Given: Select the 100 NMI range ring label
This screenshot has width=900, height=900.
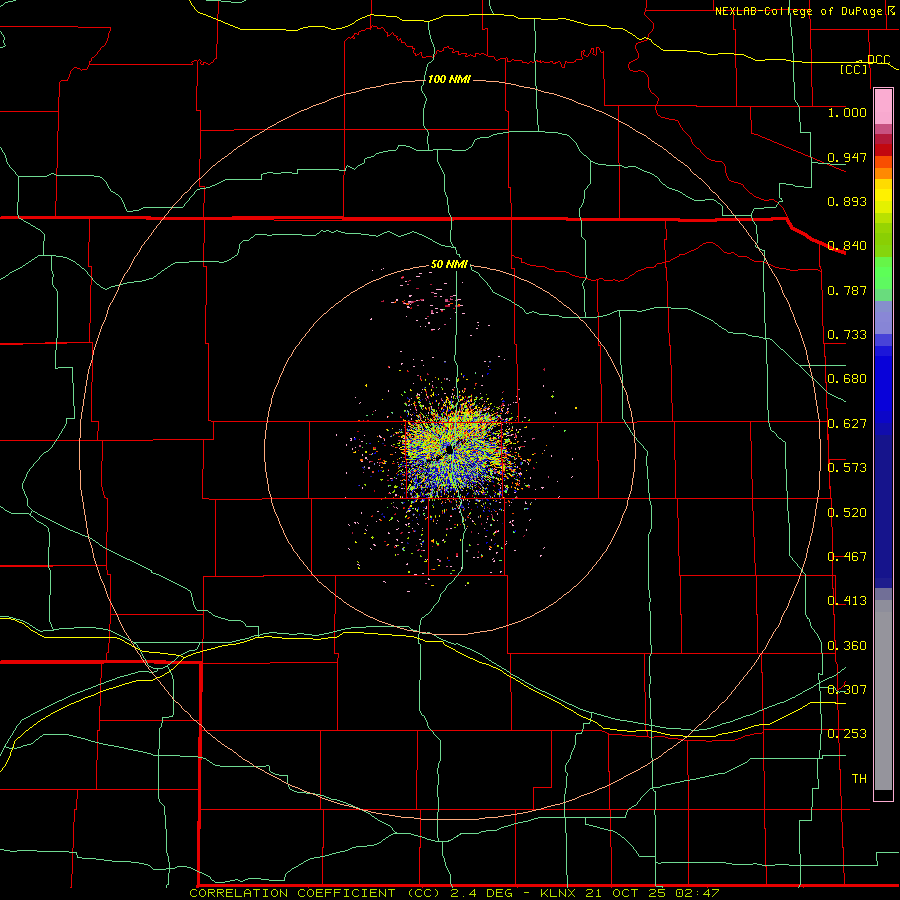Looking at the screenshot, I should 449,79.
